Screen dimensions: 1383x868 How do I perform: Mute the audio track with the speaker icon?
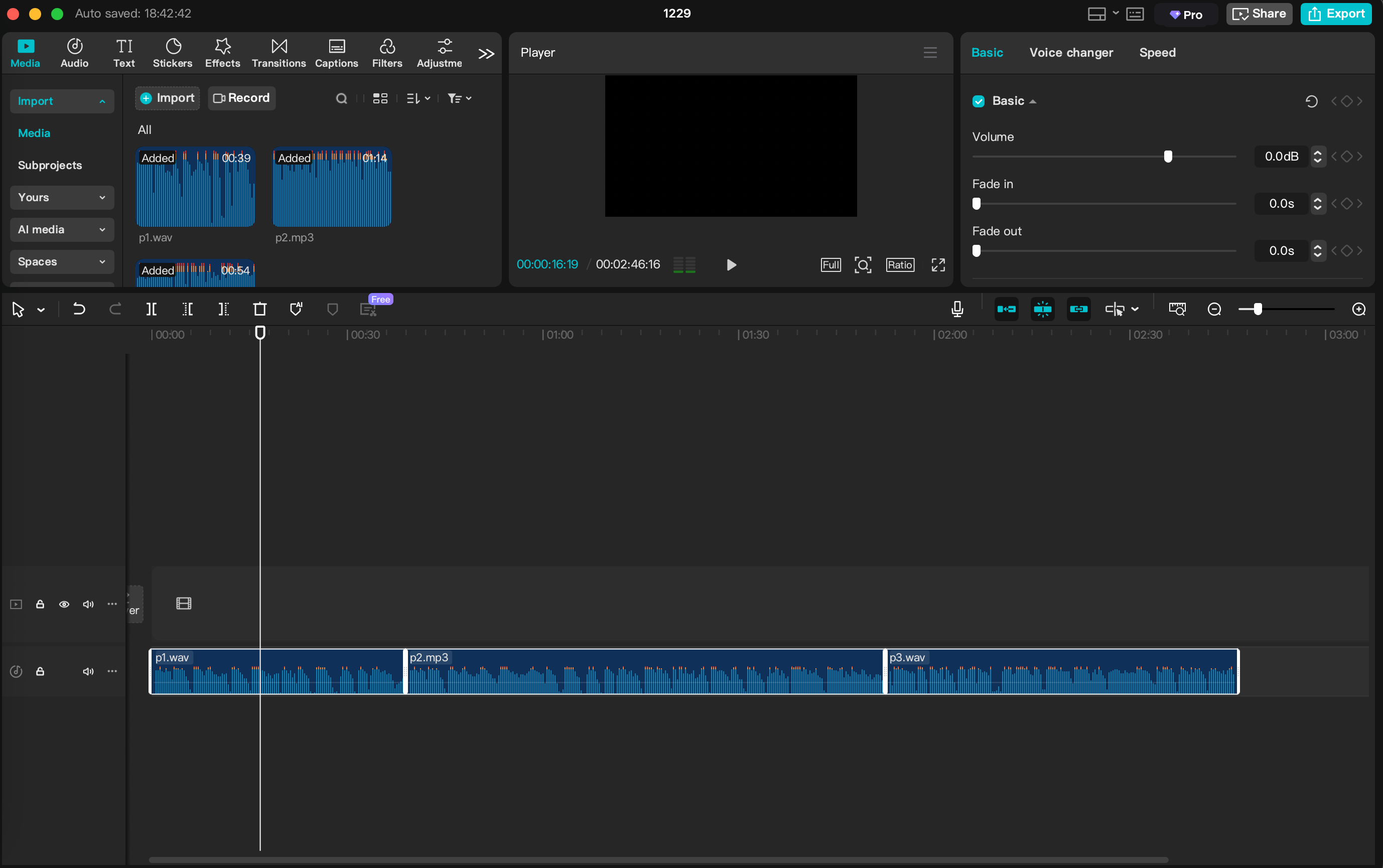click(x=88, y=671)
